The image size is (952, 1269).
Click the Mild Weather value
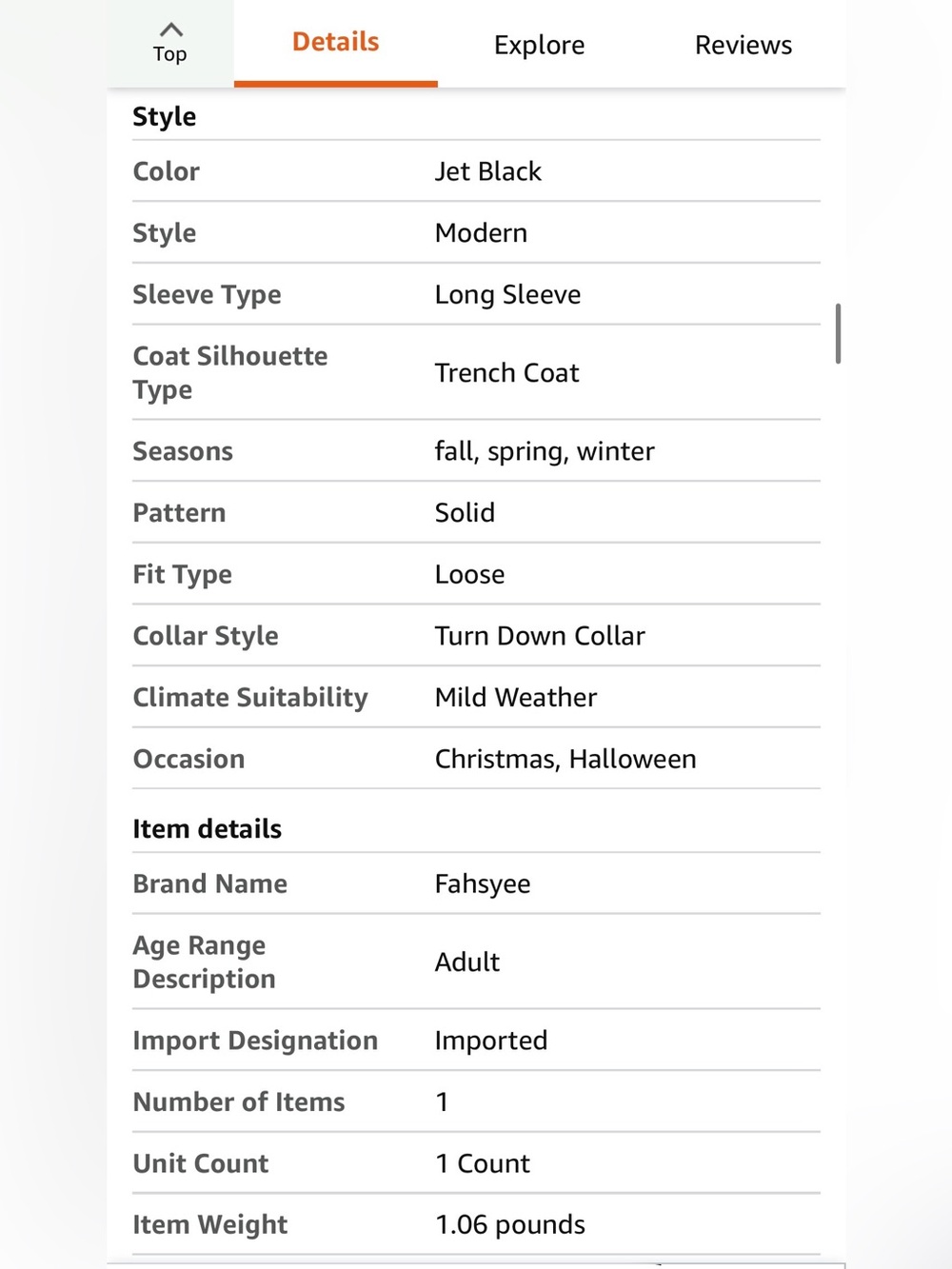(516, 698)
